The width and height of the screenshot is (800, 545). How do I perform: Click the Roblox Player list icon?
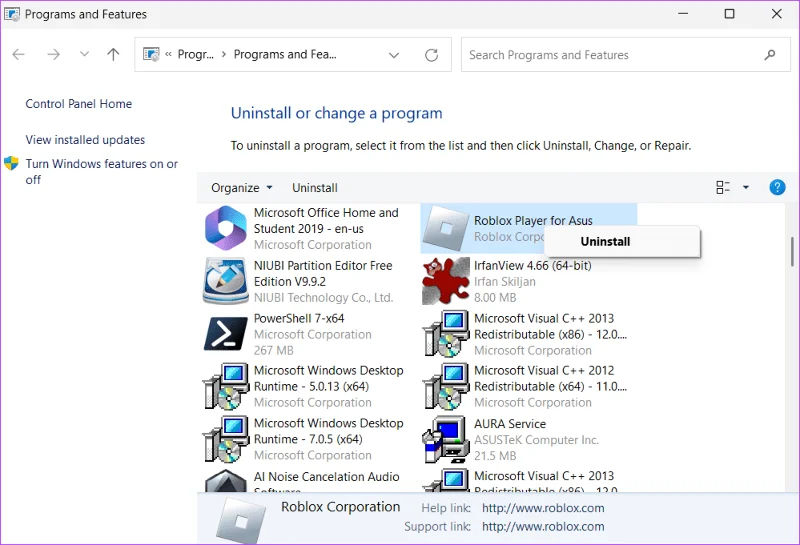(446, 228)
